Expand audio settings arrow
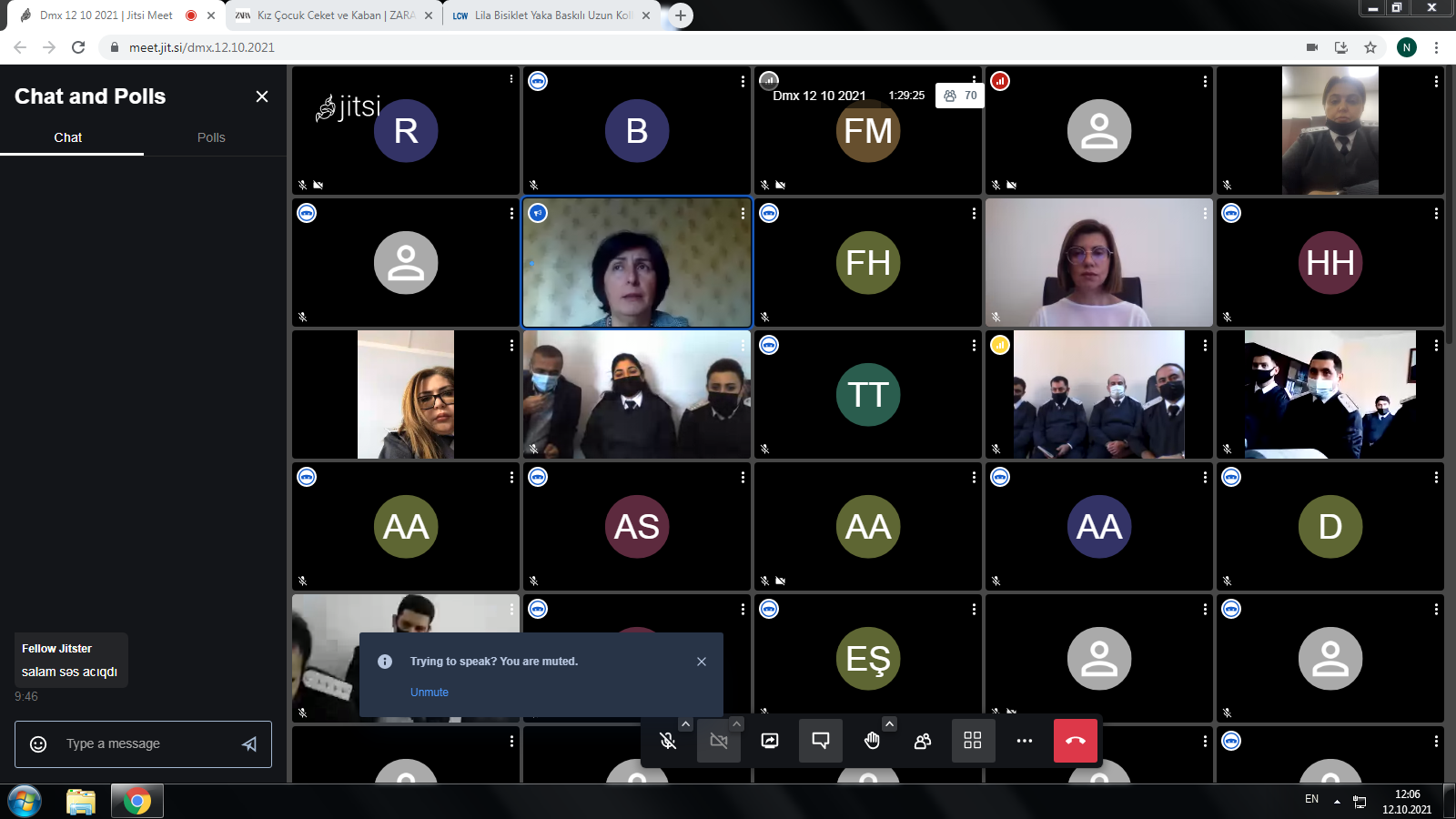 (686, 724)
